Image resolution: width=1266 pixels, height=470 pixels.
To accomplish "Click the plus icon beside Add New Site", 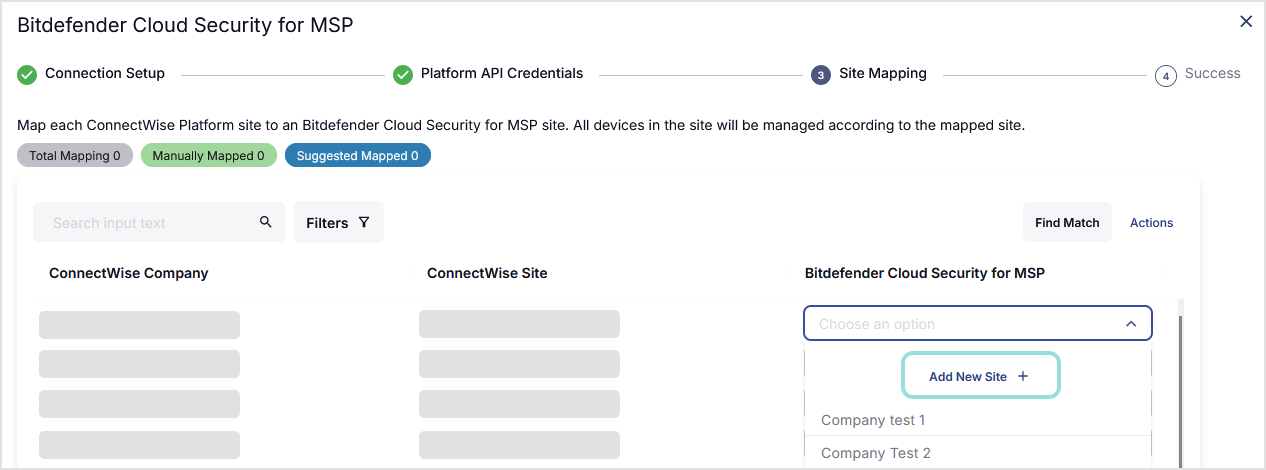I will pos(1022,376).
